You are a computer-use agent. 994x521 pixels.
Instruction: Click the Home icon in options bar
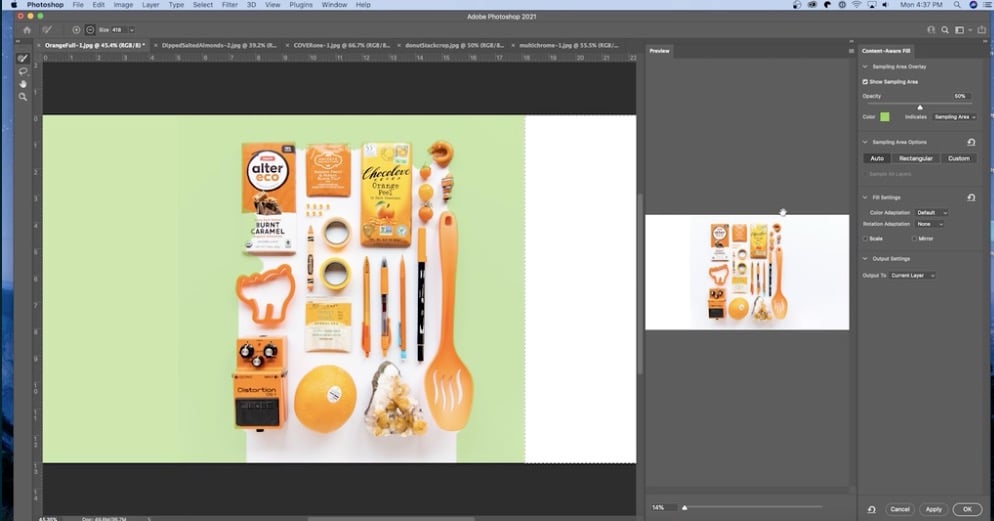[27, 30]
